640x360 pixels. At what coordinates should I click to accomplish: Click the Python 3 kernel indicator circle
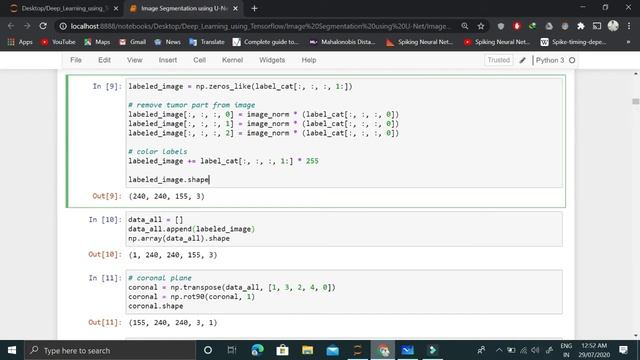[572, 60]
